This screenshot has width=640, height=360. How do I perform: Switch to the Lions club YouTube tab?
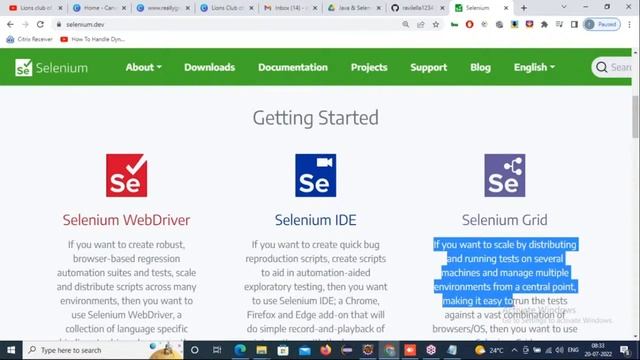[36, 8]
